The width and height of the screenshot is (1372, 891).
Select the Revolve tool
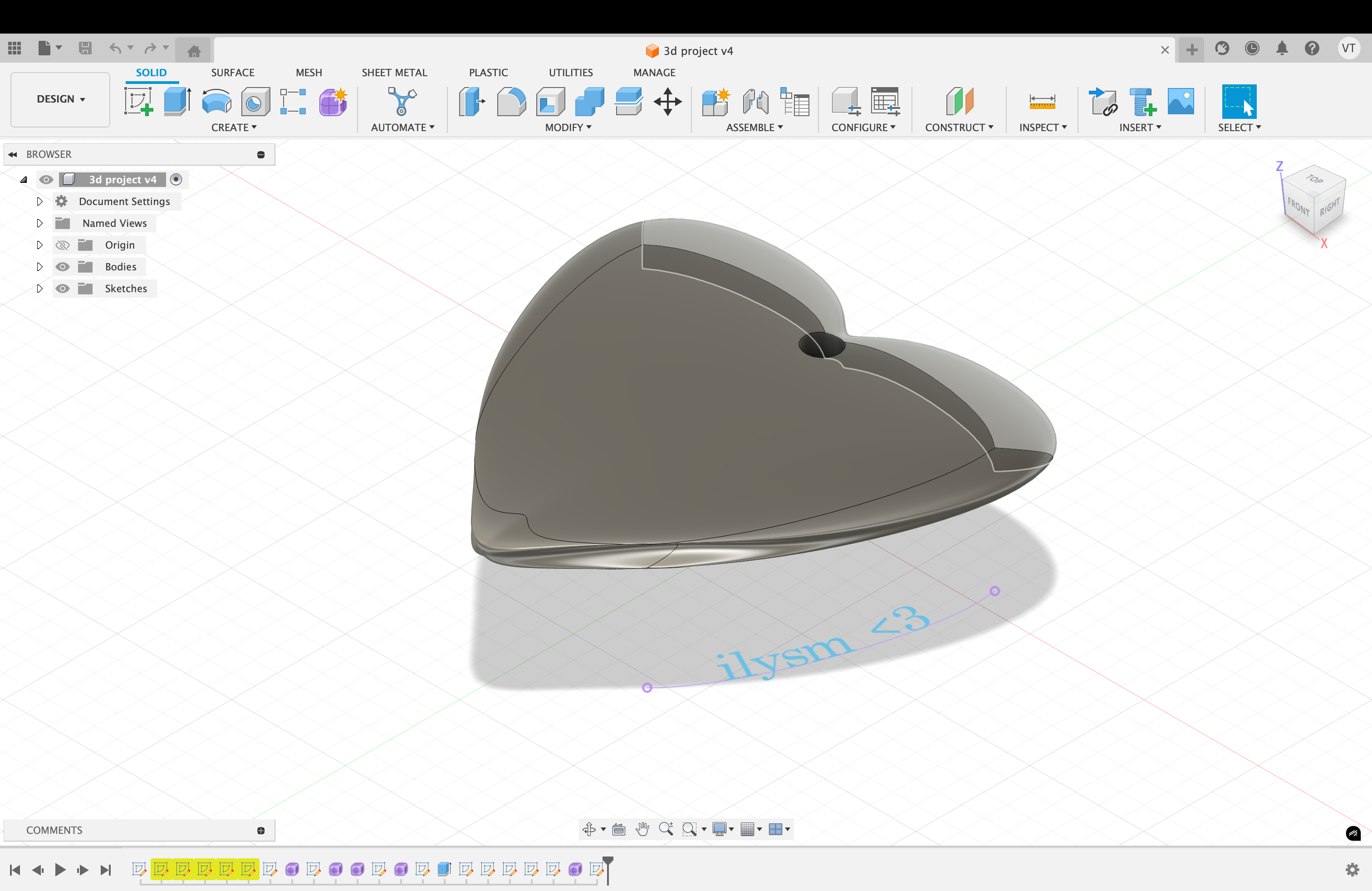coord(217,102)
